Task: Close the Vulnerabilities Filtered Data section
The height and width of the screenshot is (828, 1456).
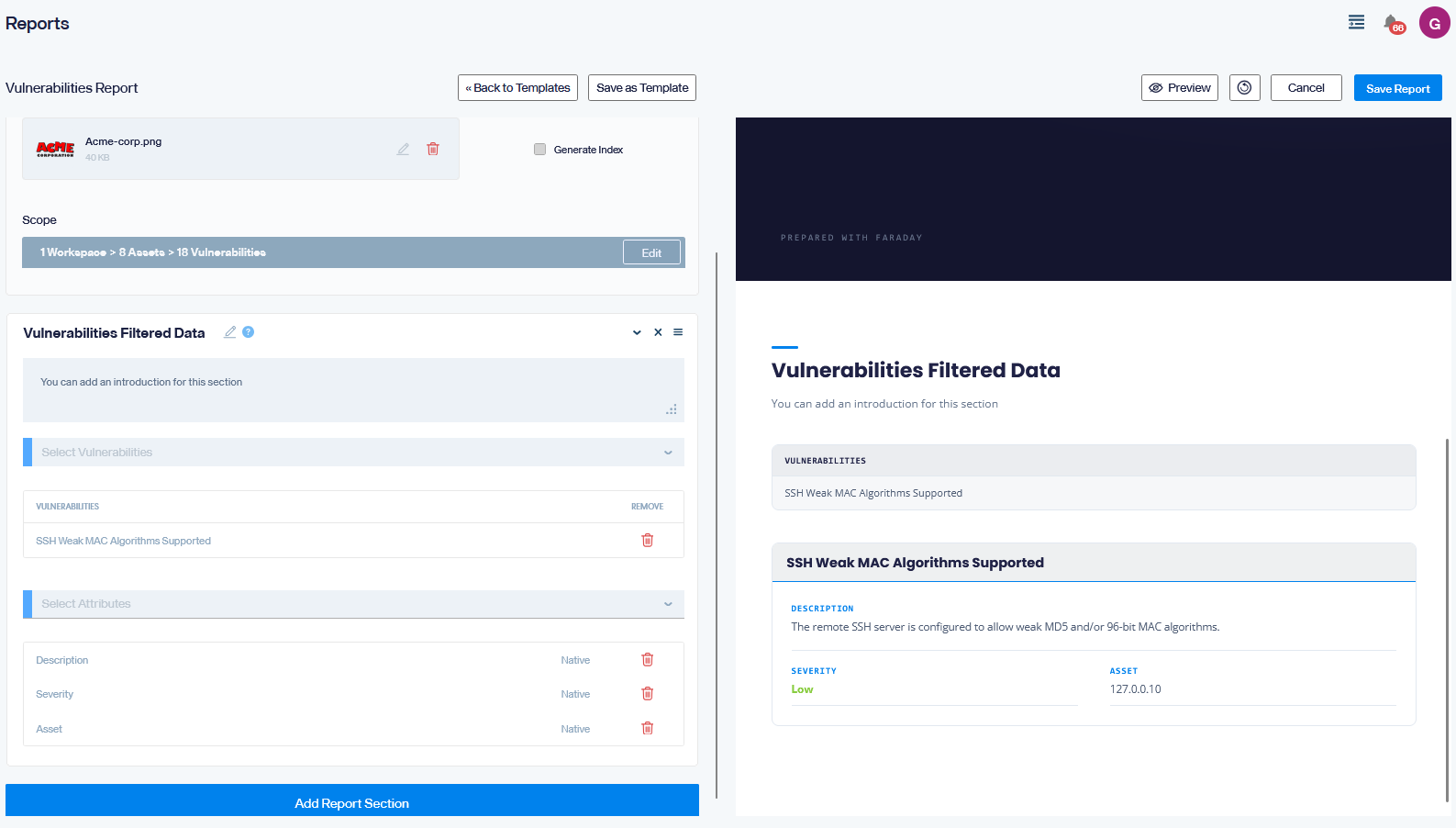Action: (658, 332)
